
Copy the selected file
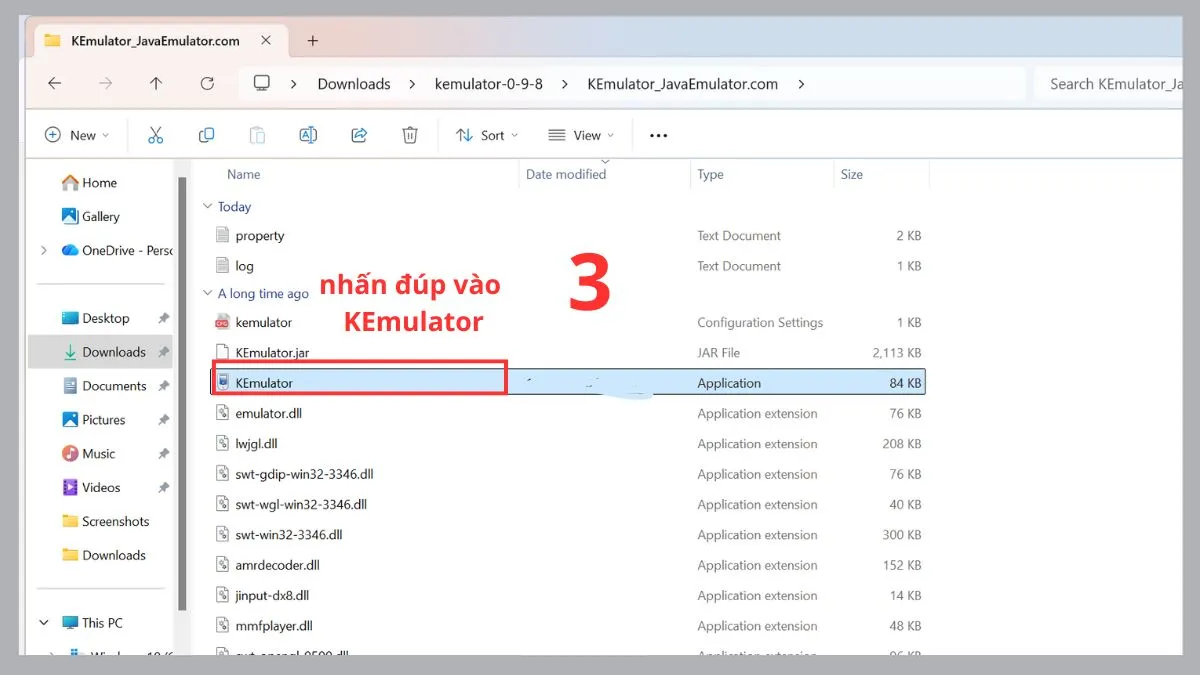coord(206,134)
